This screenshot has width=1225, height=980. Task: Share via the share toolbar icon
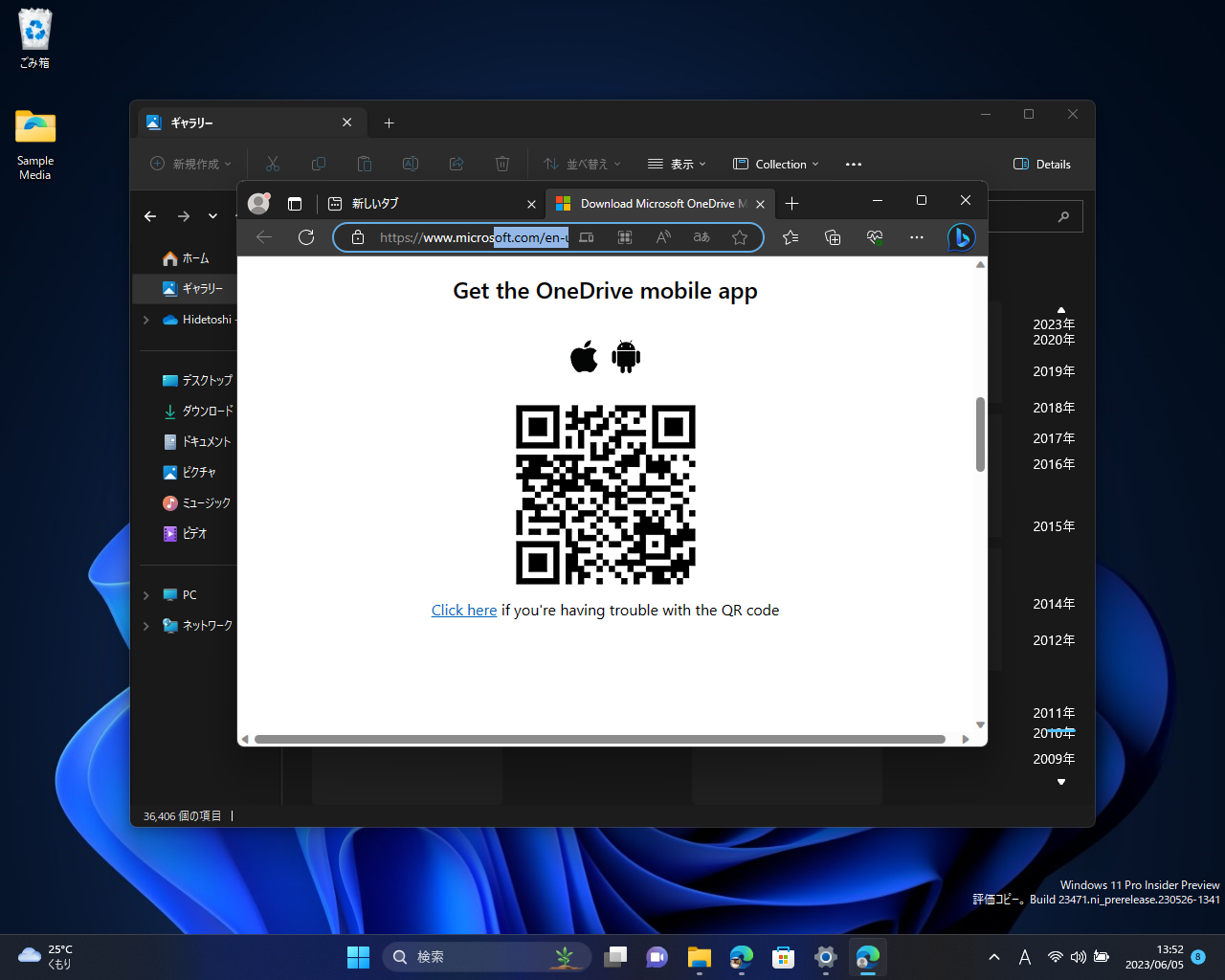click(x=457, y=164)
